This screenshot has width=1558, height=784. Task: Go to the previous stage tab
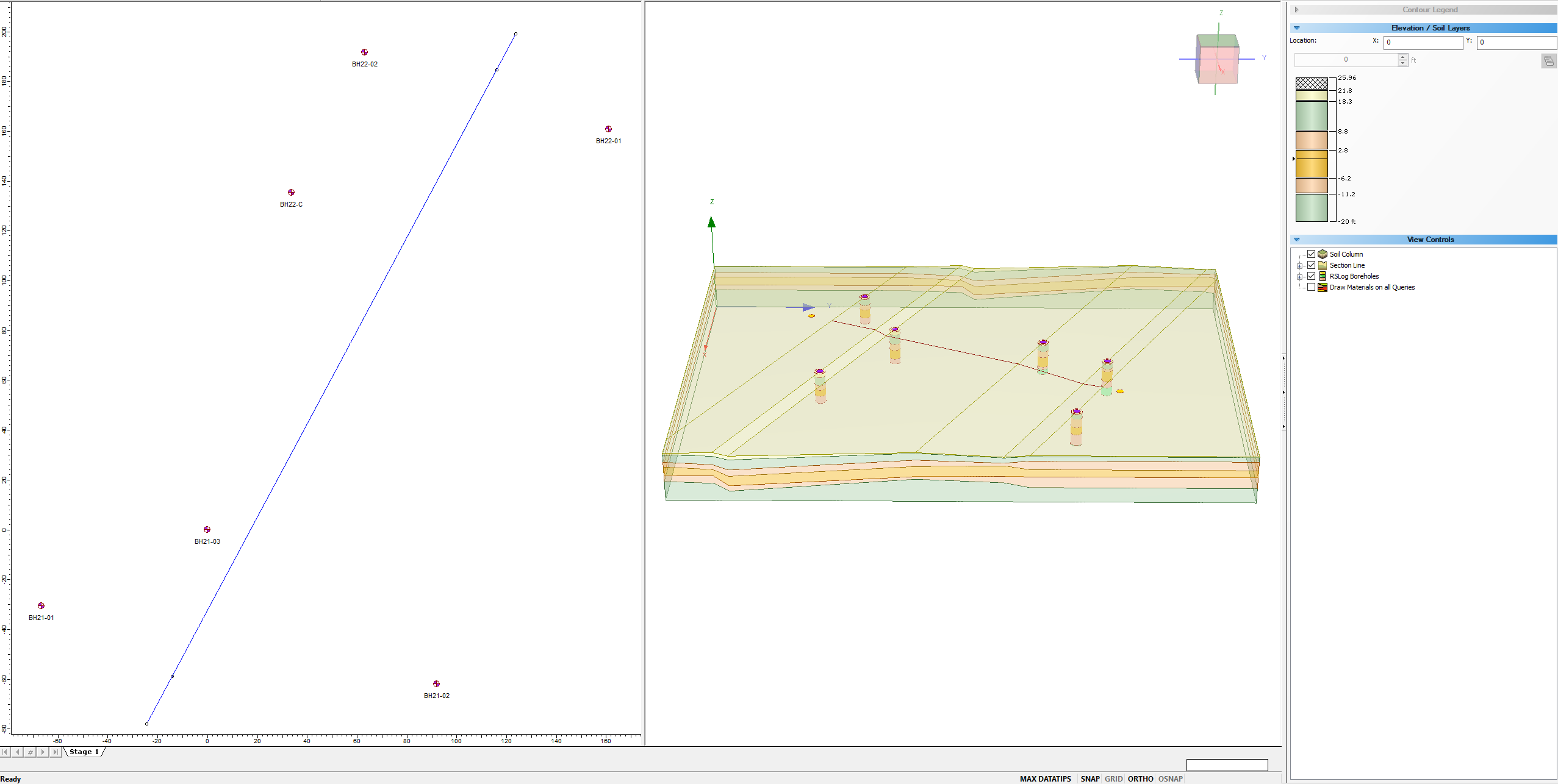(x=18, y=752)
